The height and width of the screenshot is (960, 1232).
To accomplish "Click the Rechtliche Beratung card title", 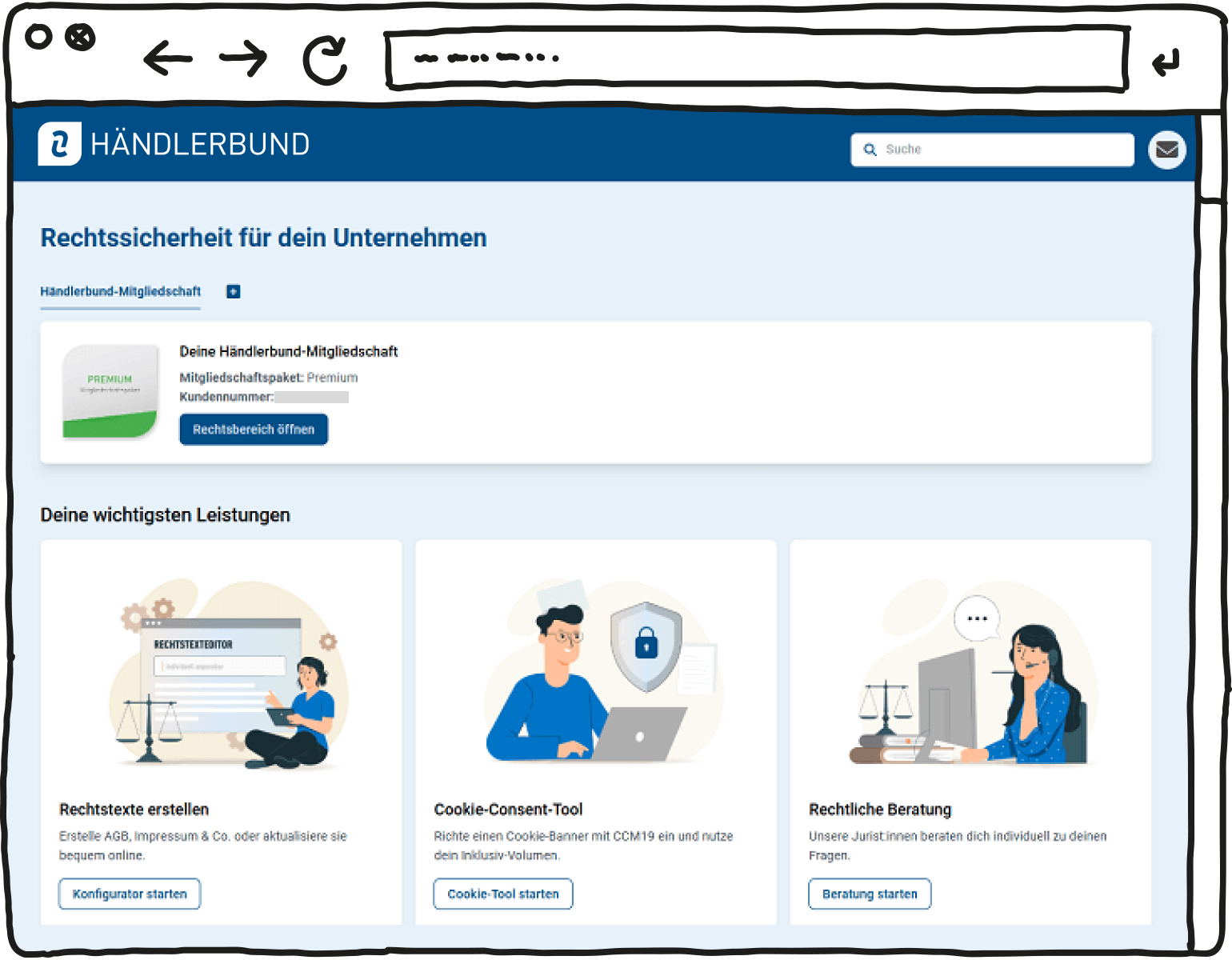I will pyautogui.click(x=880, y=810).
